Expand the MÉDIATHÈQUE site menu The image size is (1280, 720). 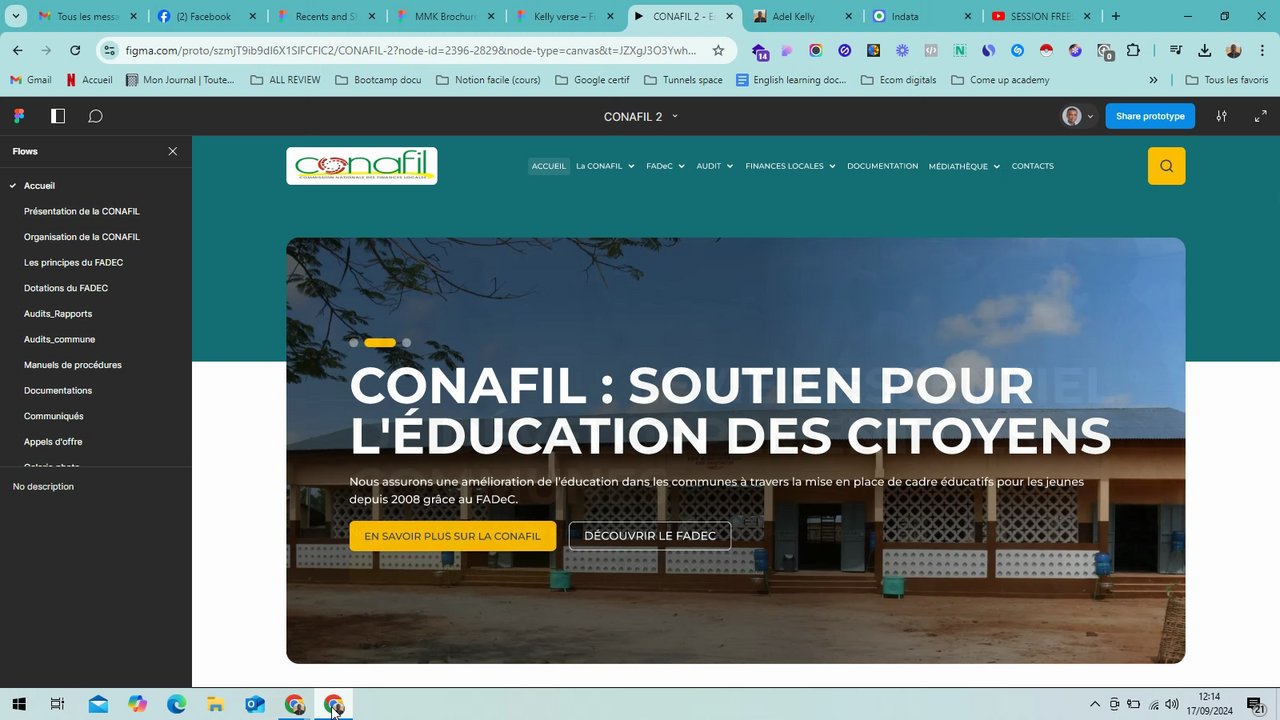pyautogui.click(x=964, y=166)
